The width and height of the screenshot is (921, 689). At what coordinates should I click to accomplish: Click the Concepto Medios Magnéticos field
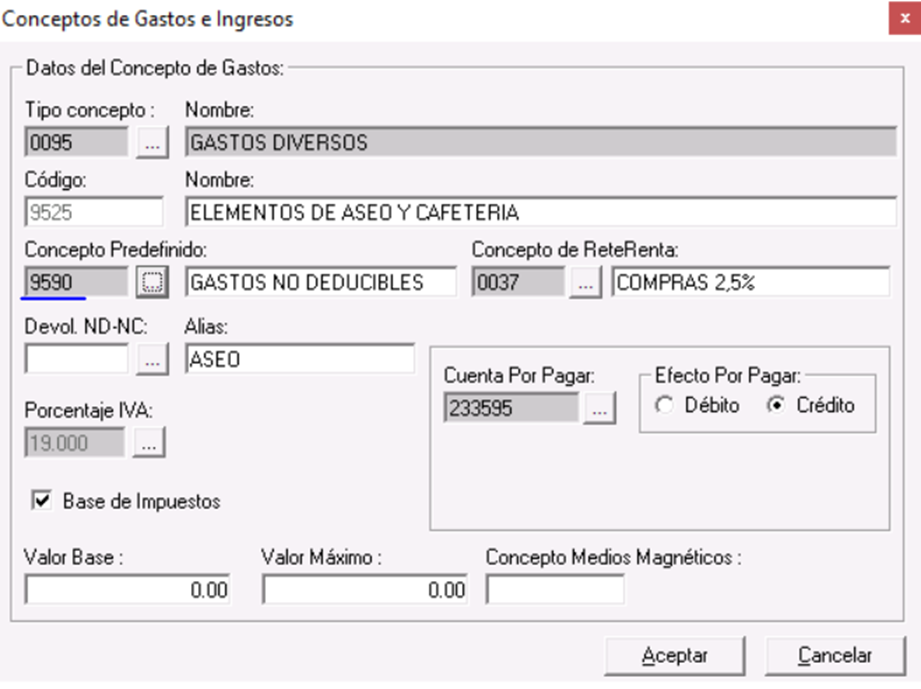555,591
